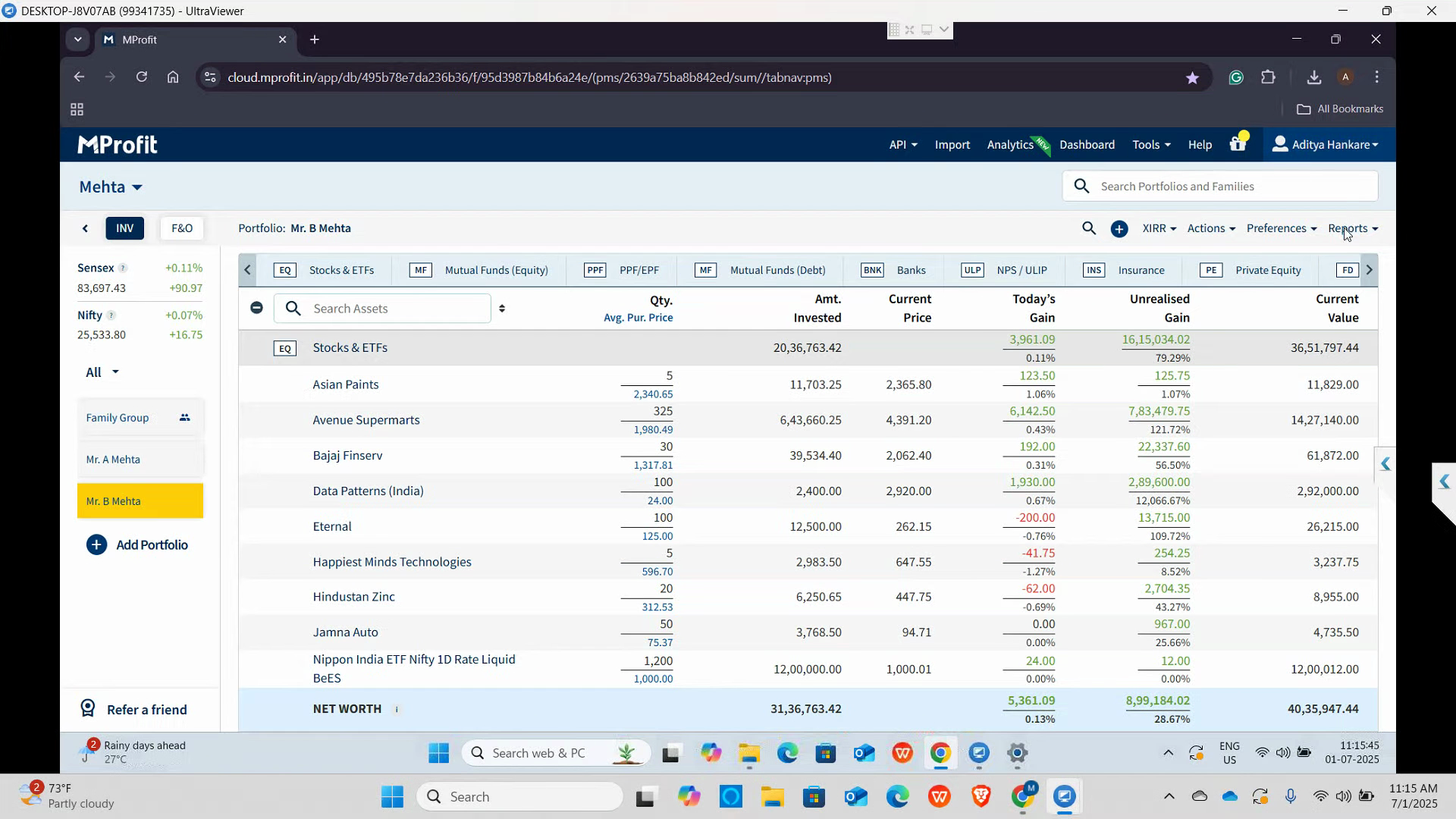Open the Mehta family dropdown
This screenshot has height=819, width=1456.
(111, 187)
